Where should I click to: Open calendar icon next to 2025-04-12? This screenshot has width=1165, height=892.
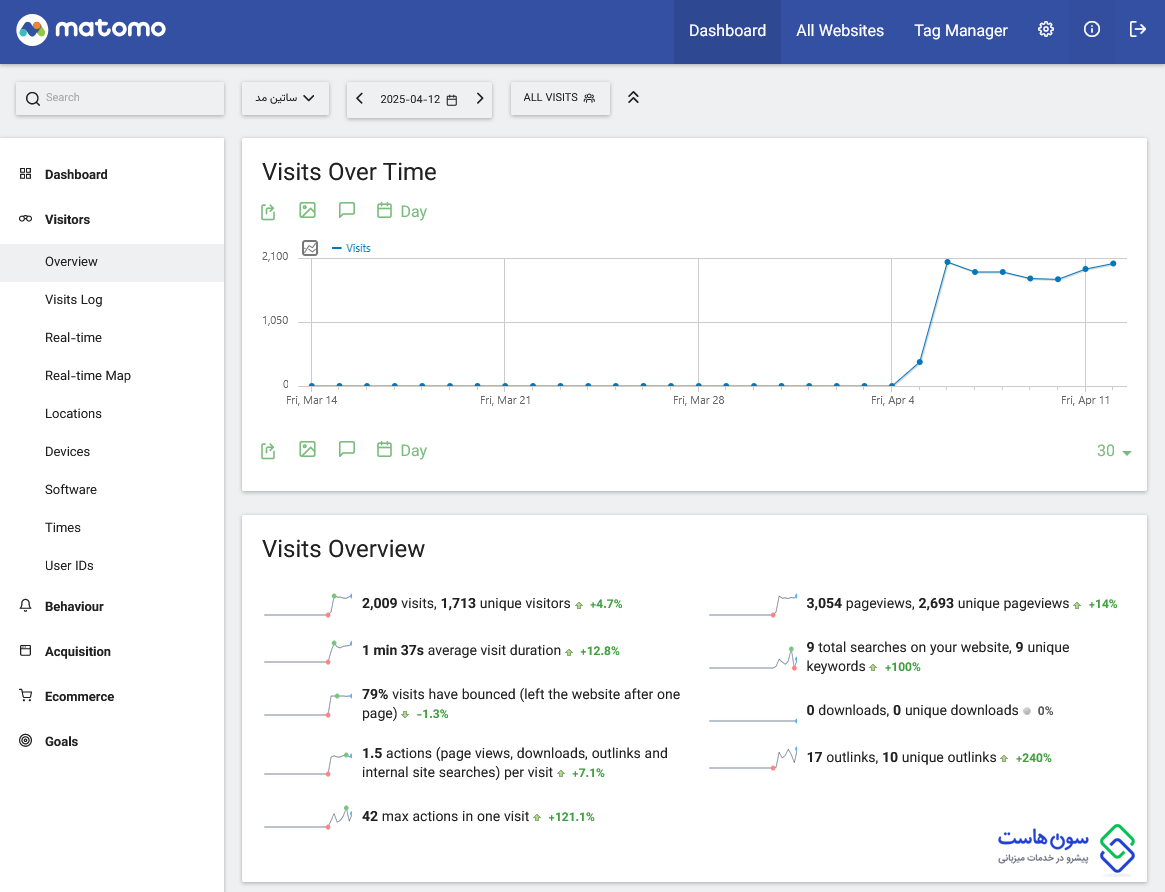coord(452,100)
